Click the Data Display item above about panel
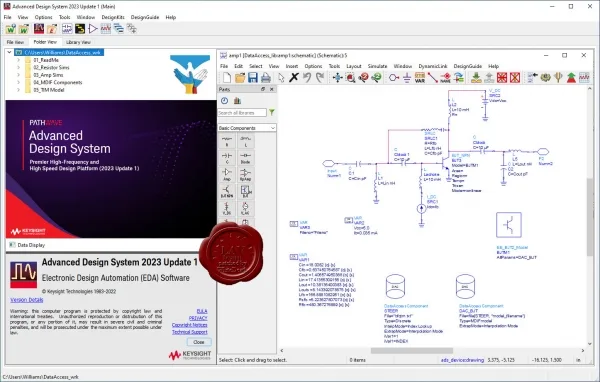600x382 pixels. click(27, 245)
